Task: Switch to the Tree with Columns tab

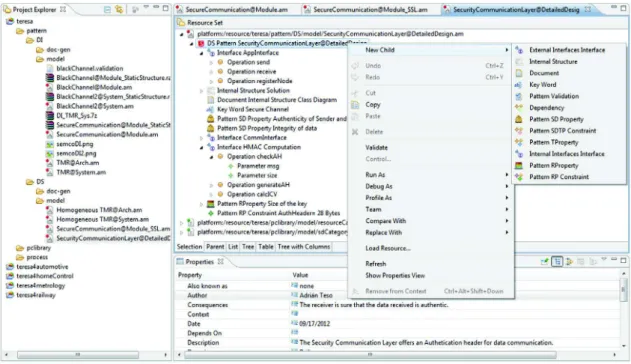Action: pos(304,247)
